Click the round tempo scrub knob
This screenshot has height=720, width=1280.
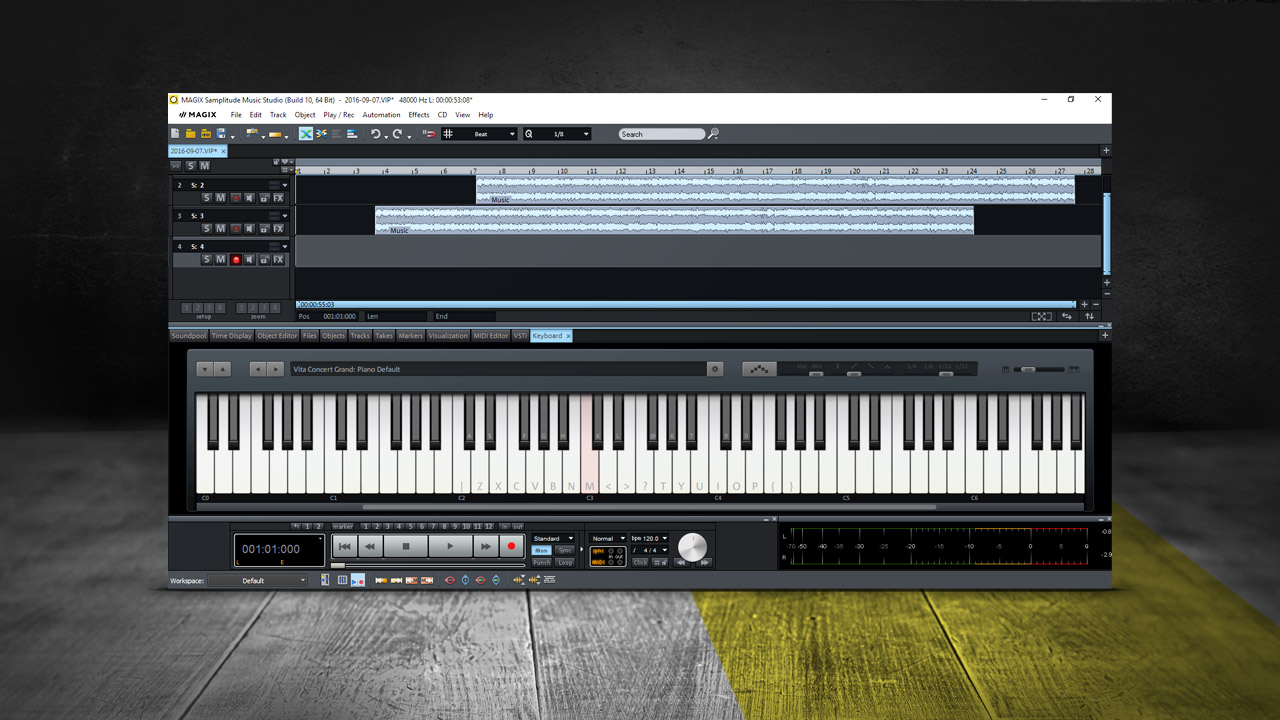692,547
